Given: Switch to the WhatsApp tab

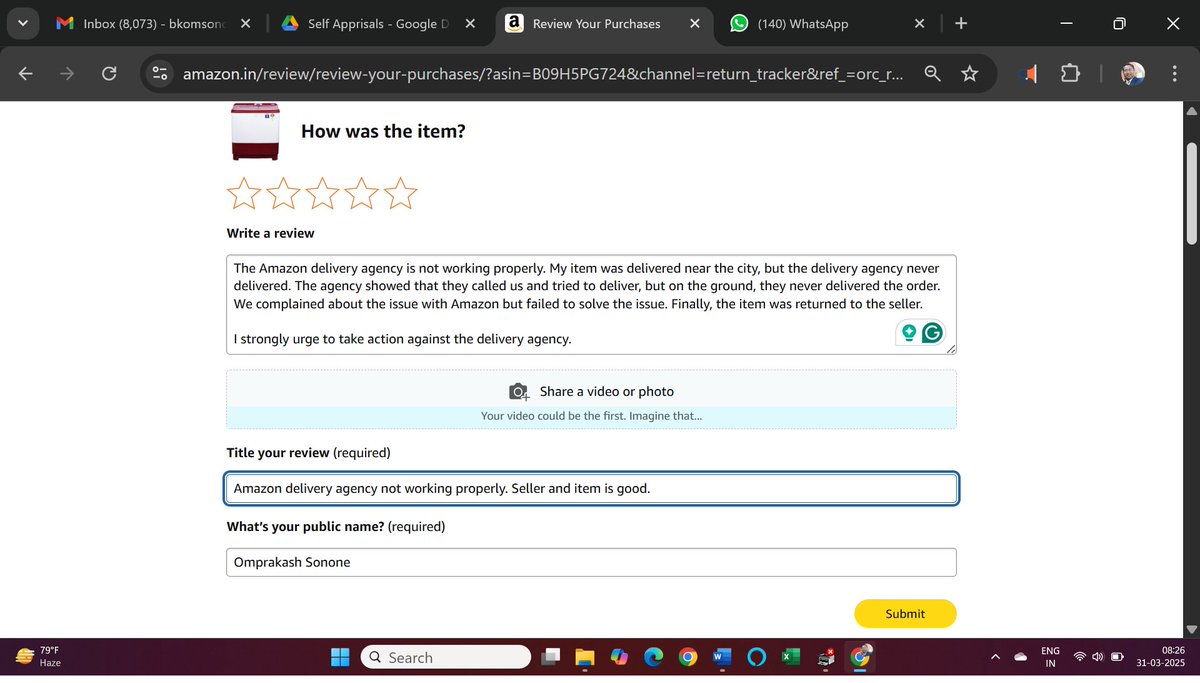Looking at the screenshot, I should (830, 23).
